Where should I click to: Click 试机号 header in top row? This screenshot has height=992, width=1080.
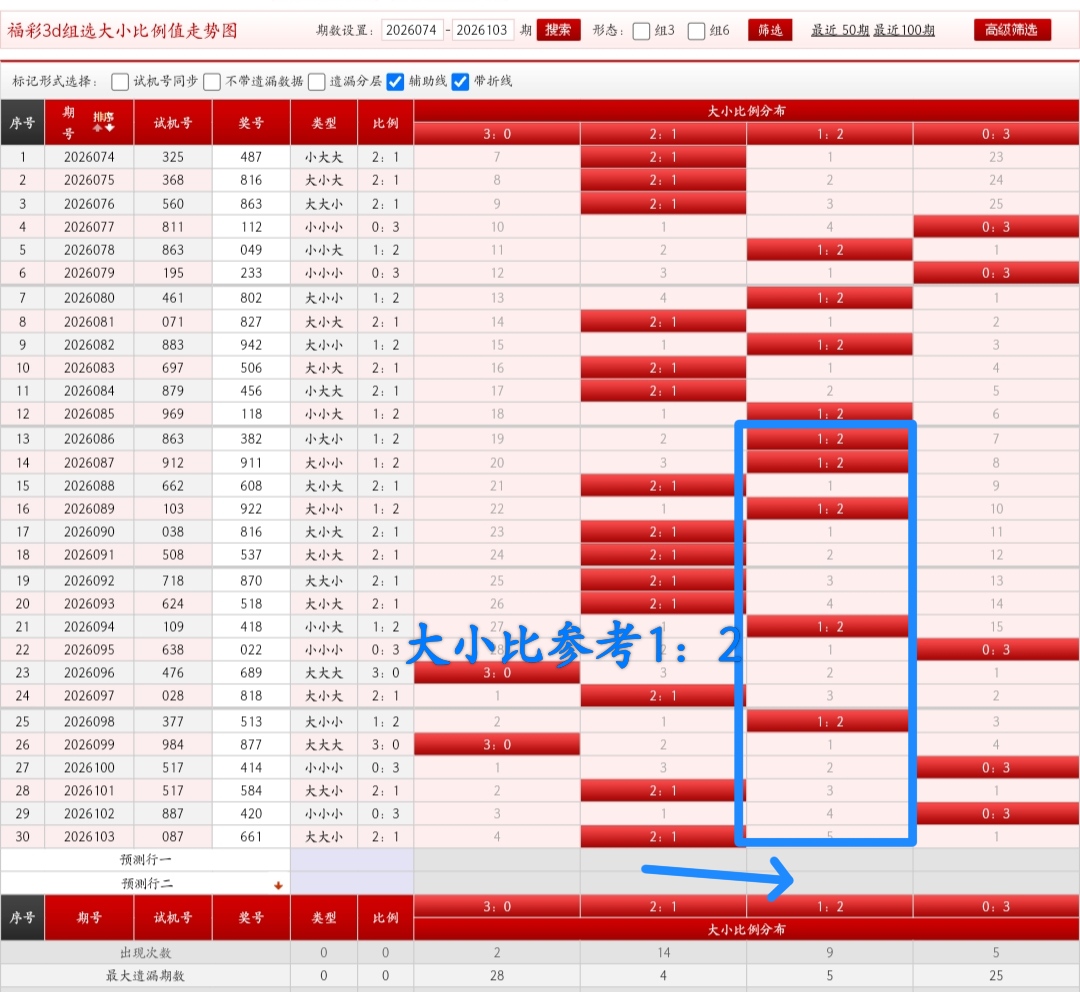tap(173, 123)
